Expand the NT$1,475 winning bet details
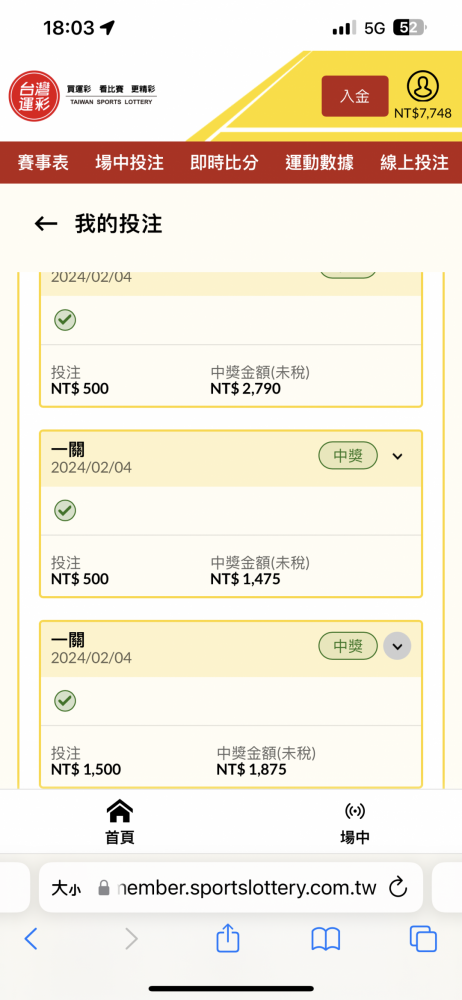Viewport: 462px width, 1000px height. point(398,456)
